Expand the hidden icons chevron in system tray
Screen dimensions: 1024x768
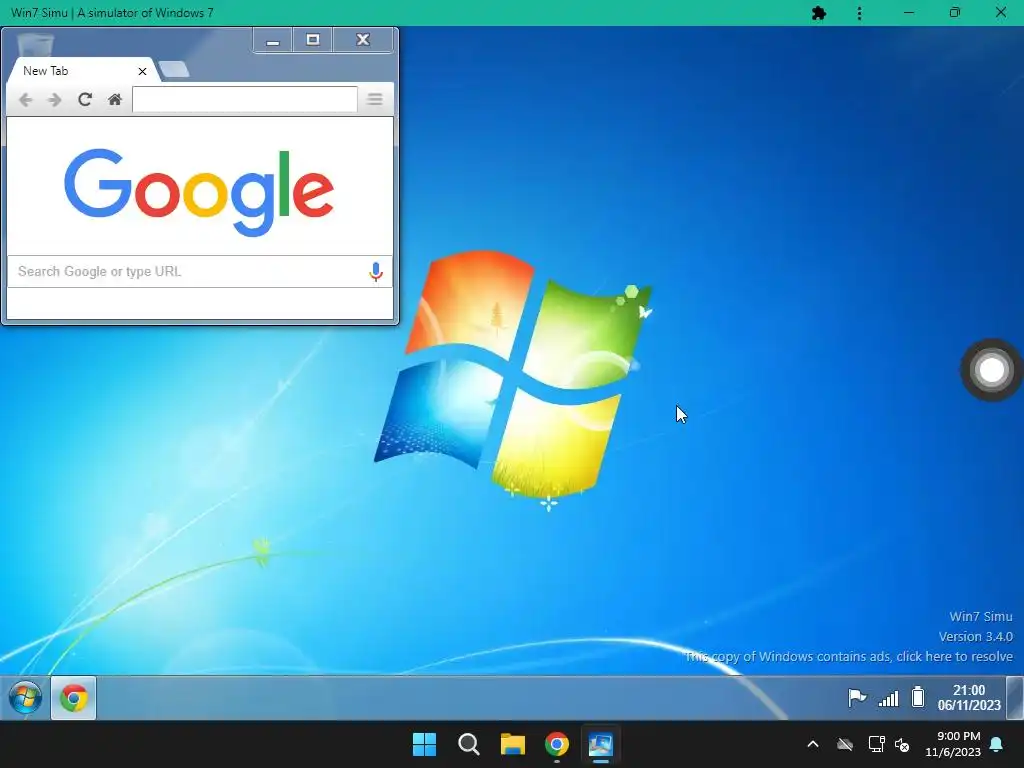click(813, 744)
